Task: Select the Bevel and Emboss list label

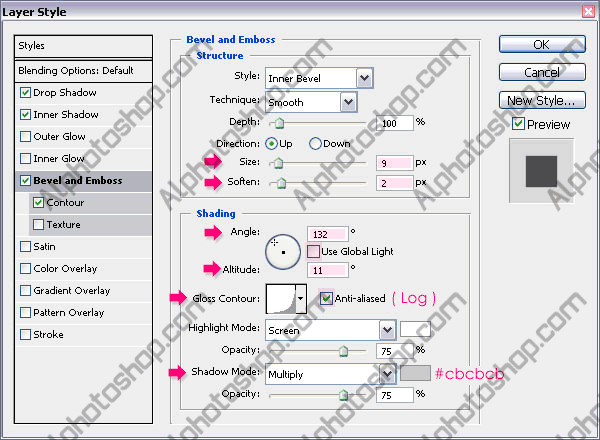Action: pos(78,181)
